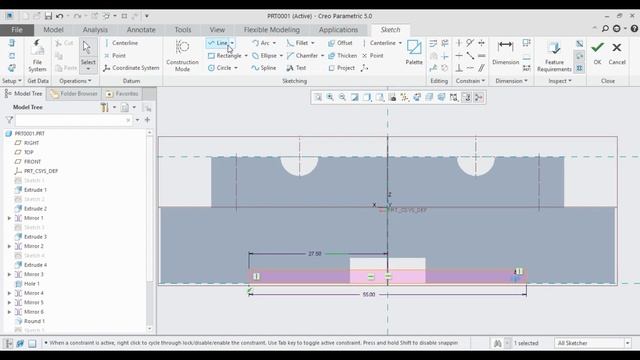Open Rectangle type dropdown arrow

(246, 56)
